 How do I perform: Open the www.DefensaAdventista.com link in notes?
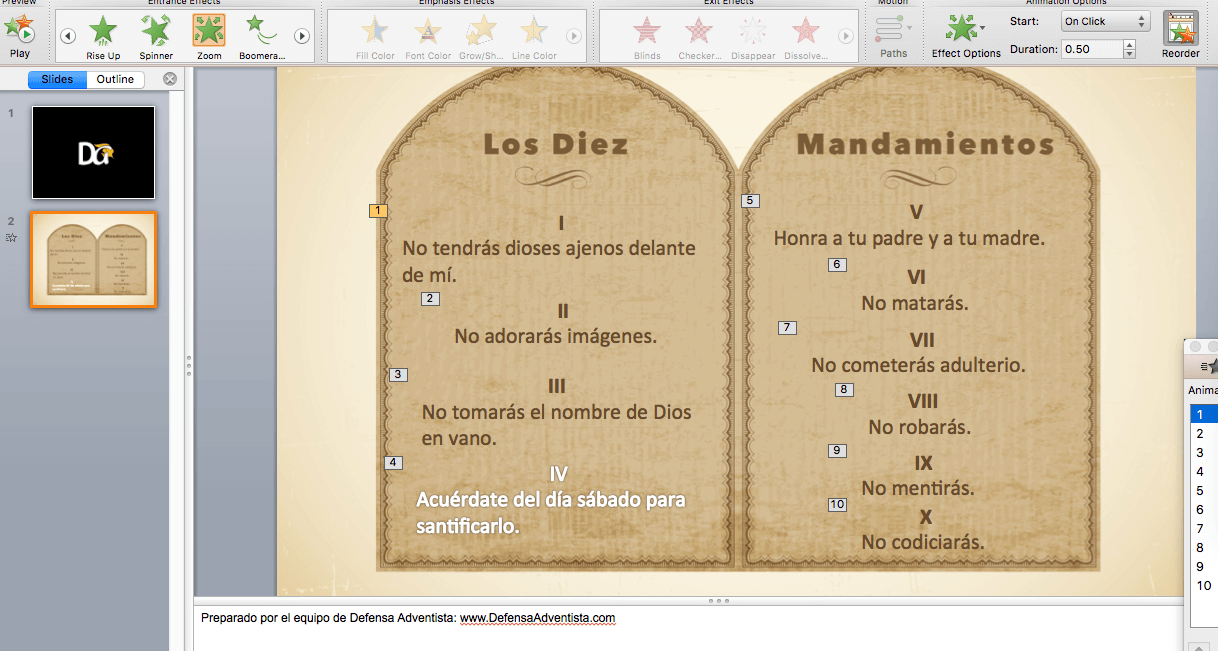point(537,618)
